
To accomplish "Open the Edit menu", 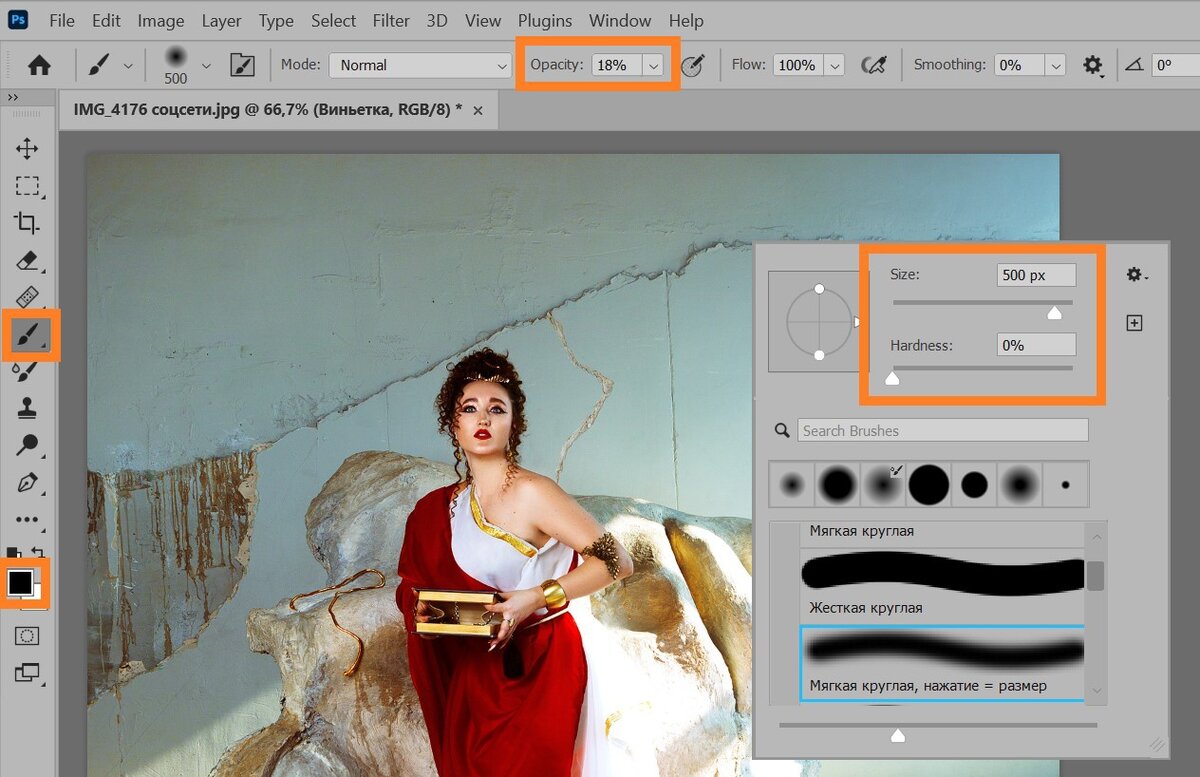I will click(106, 20).
